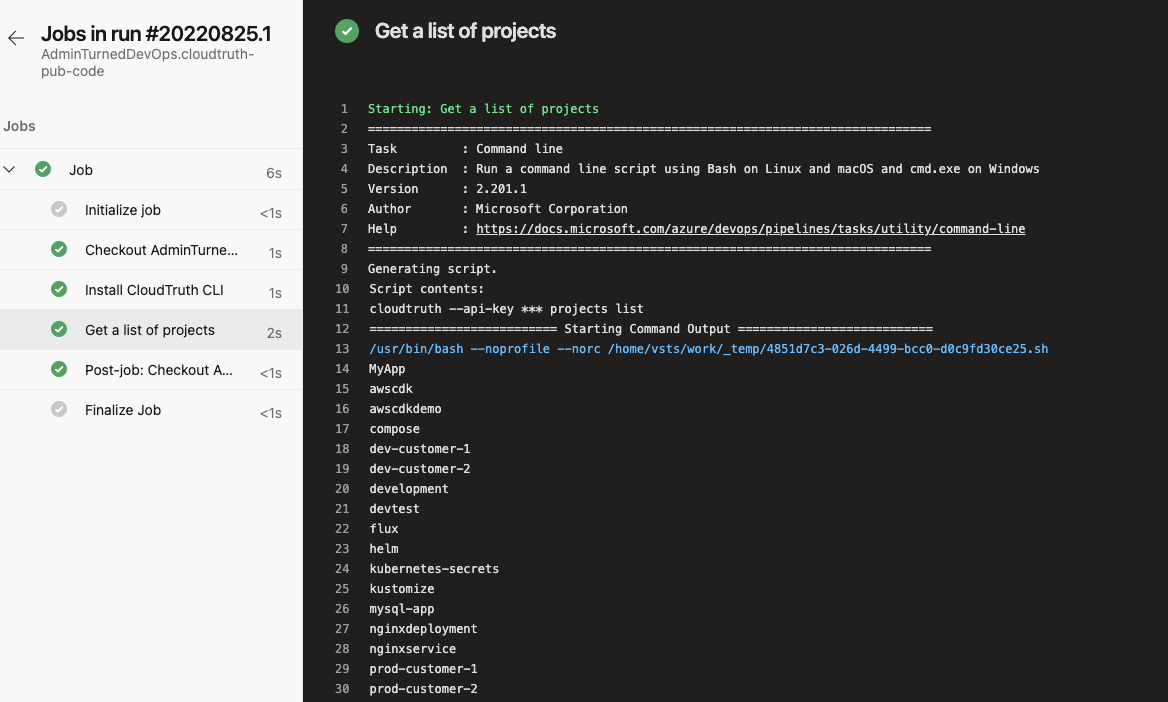Click the MyApp project in log output

[387, 369]
